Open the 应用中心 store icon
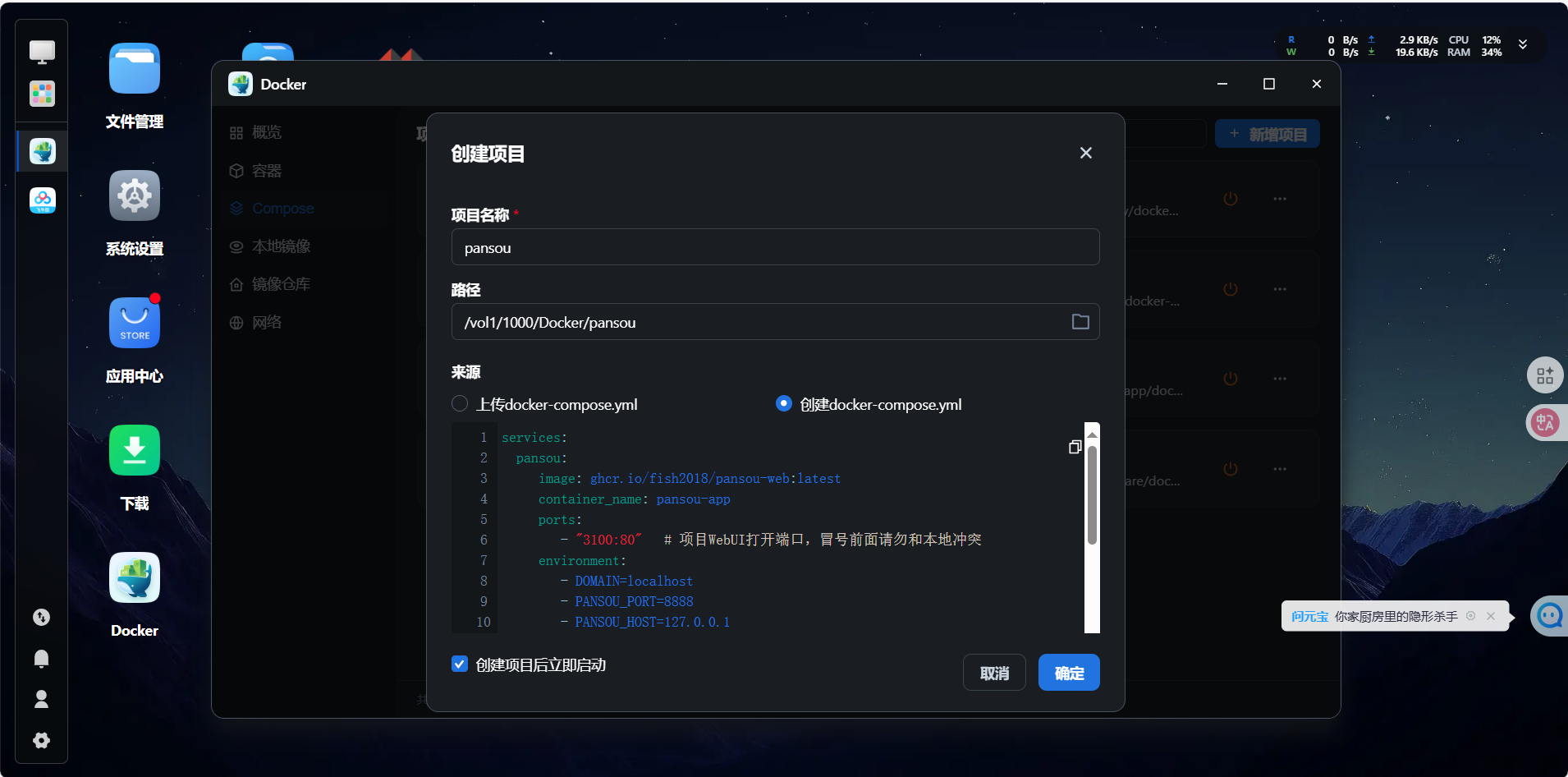 pos(135,323)
